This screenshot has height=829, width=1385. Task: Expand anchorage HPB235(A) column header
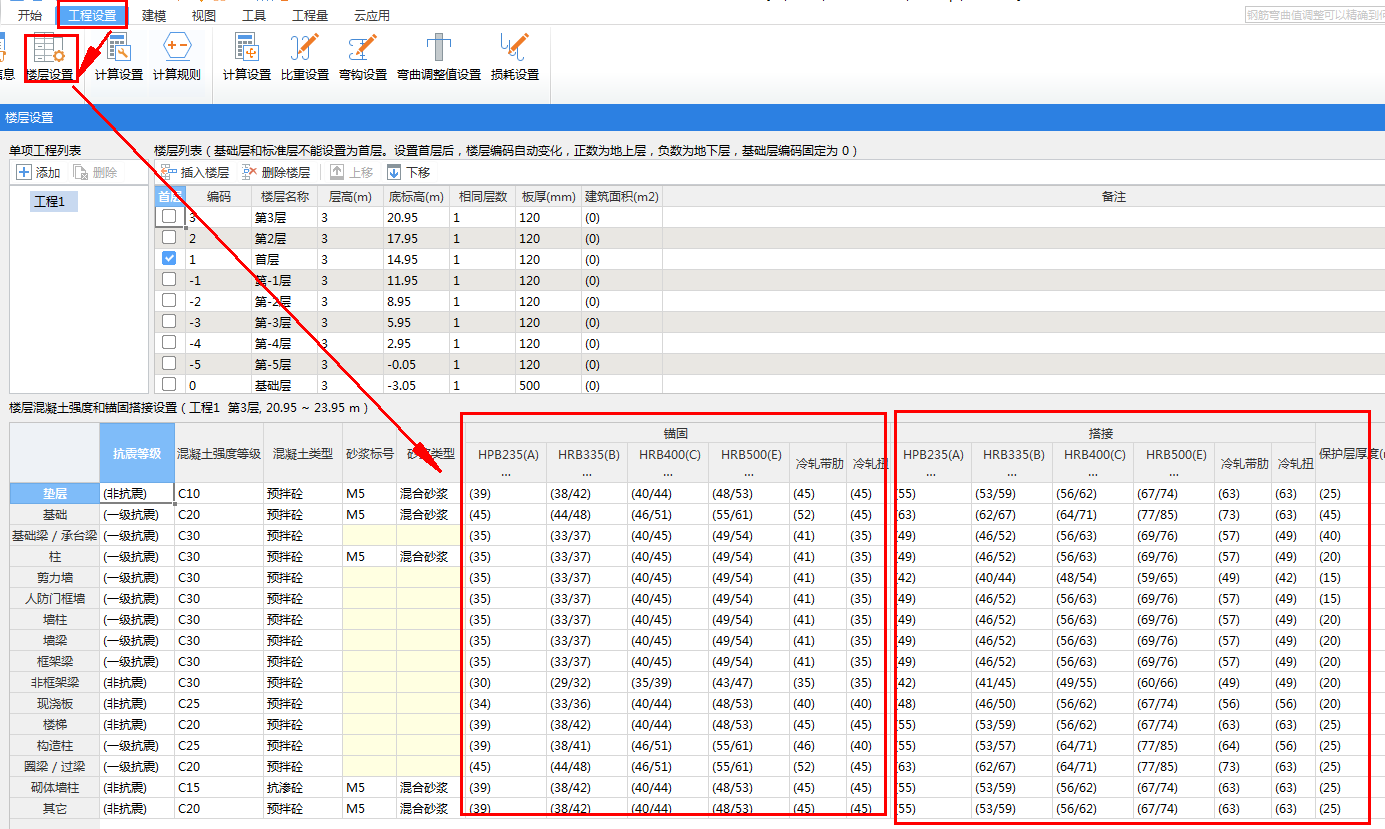click(x=507, y=463)
